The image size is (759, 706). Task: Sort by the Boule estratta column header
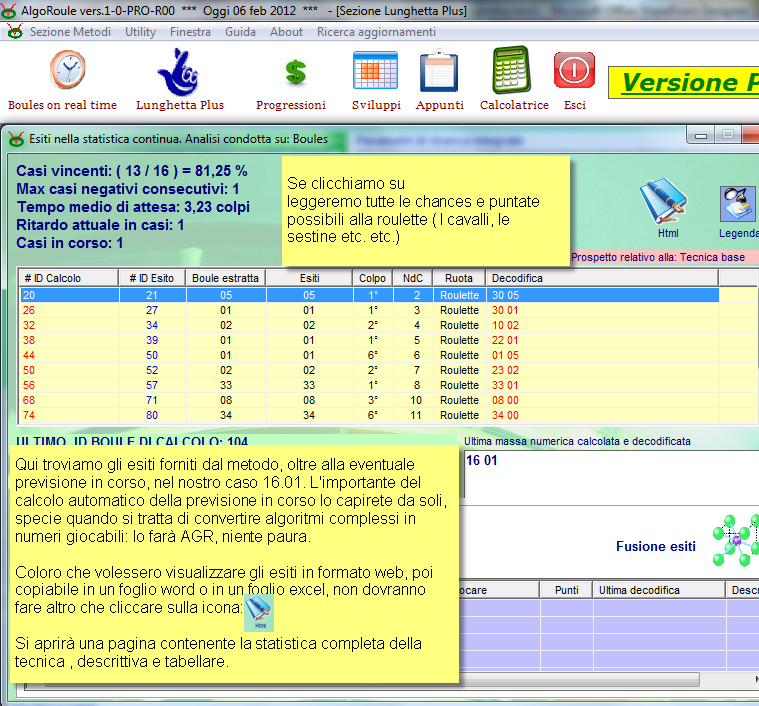coord(226,278)
